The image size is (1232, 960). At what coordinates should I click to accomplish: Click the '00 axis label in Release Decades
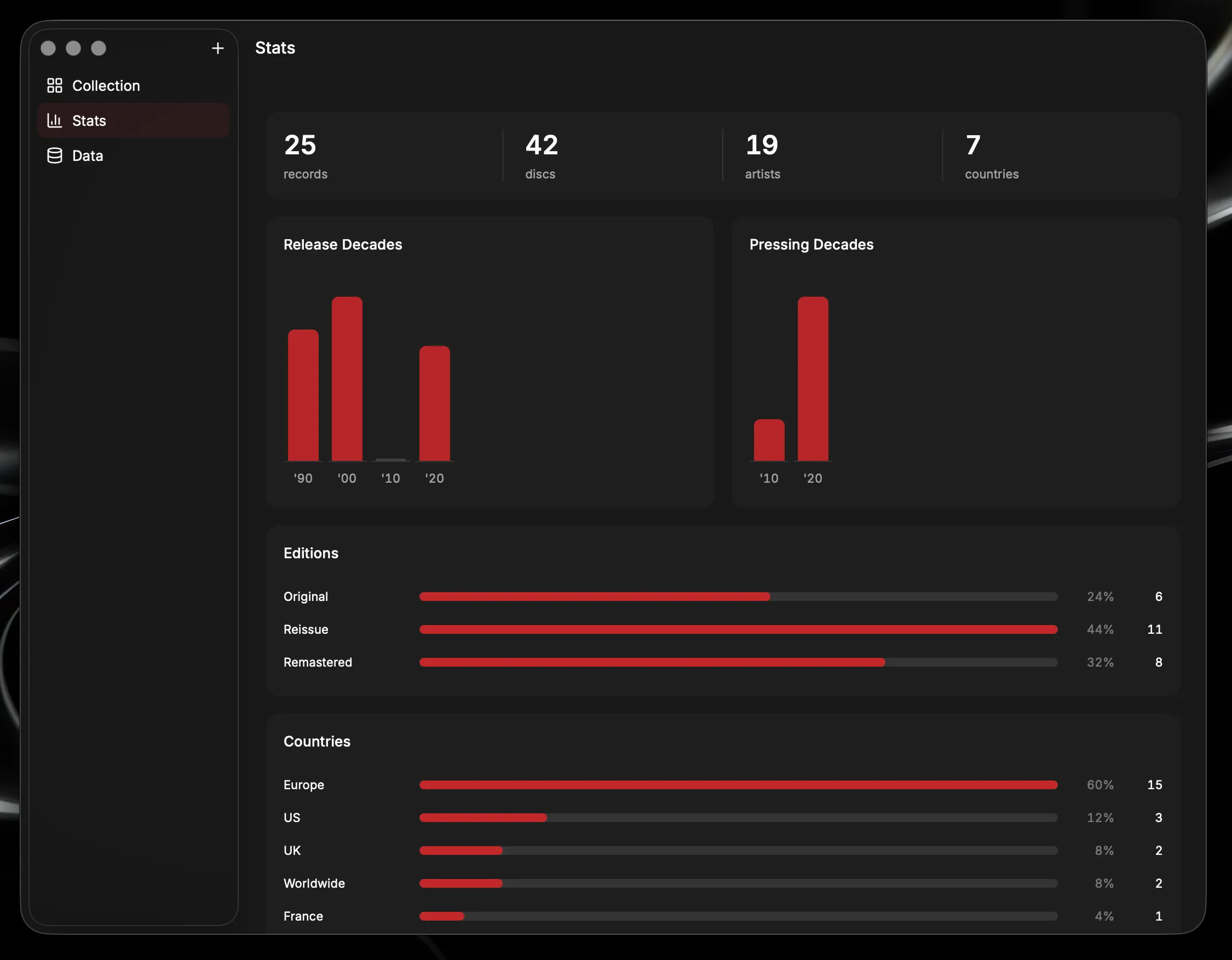tap(347, 478)
